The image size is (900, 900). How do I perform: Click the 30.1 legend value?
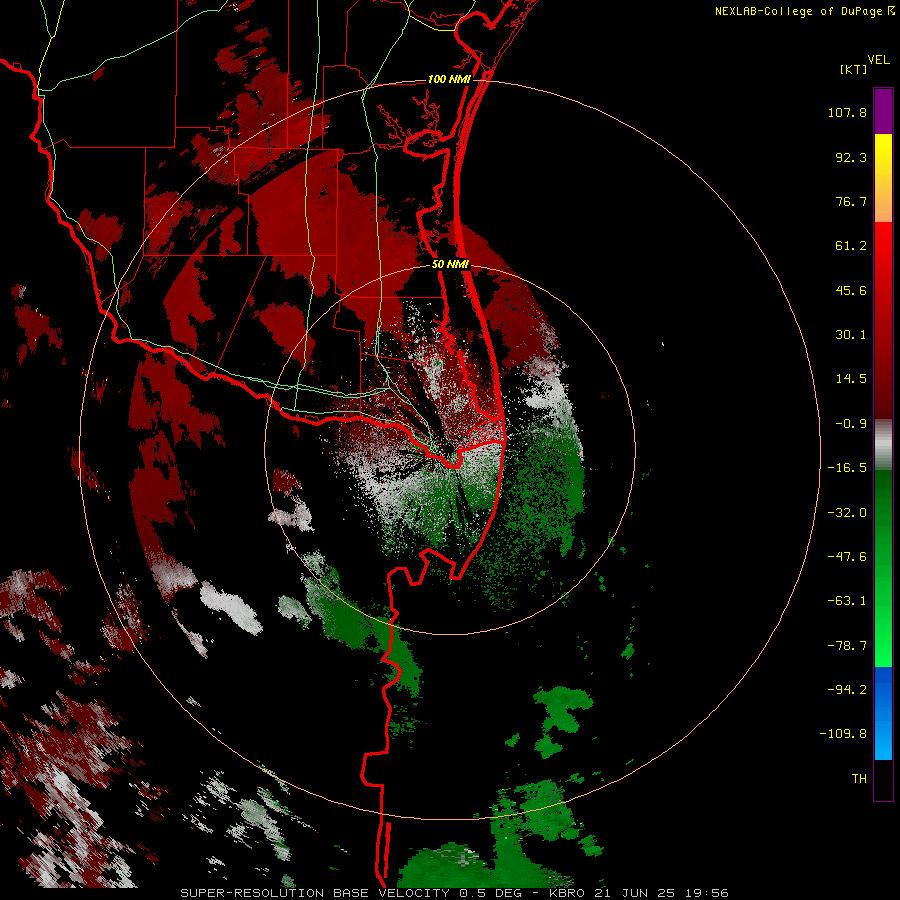pyautogui.click(x=851, y=335)
